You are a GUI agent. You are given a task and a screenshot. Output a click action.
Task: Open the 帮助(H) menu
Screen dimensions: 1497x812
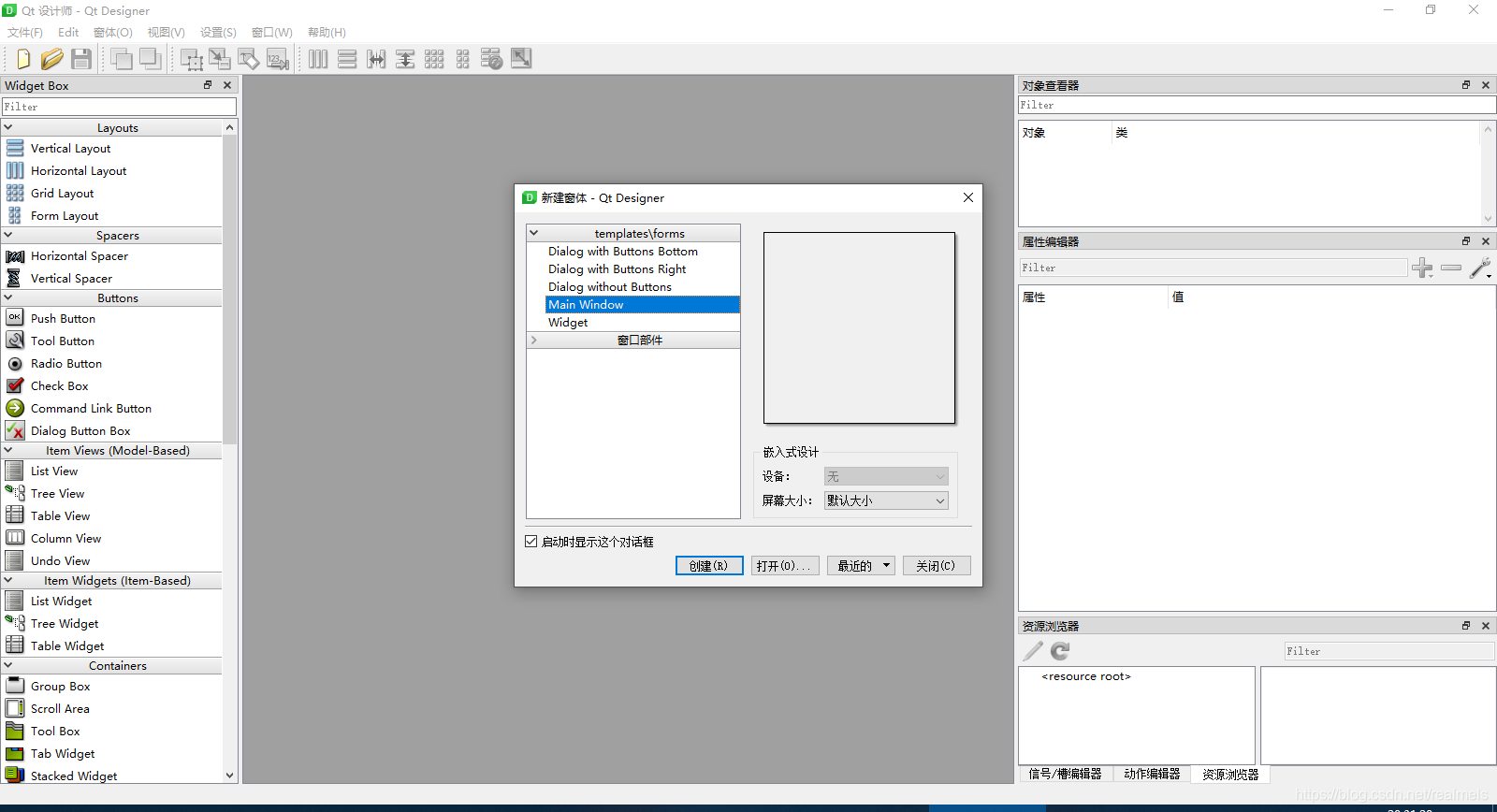pyautogui.click(x=327, y=33)
